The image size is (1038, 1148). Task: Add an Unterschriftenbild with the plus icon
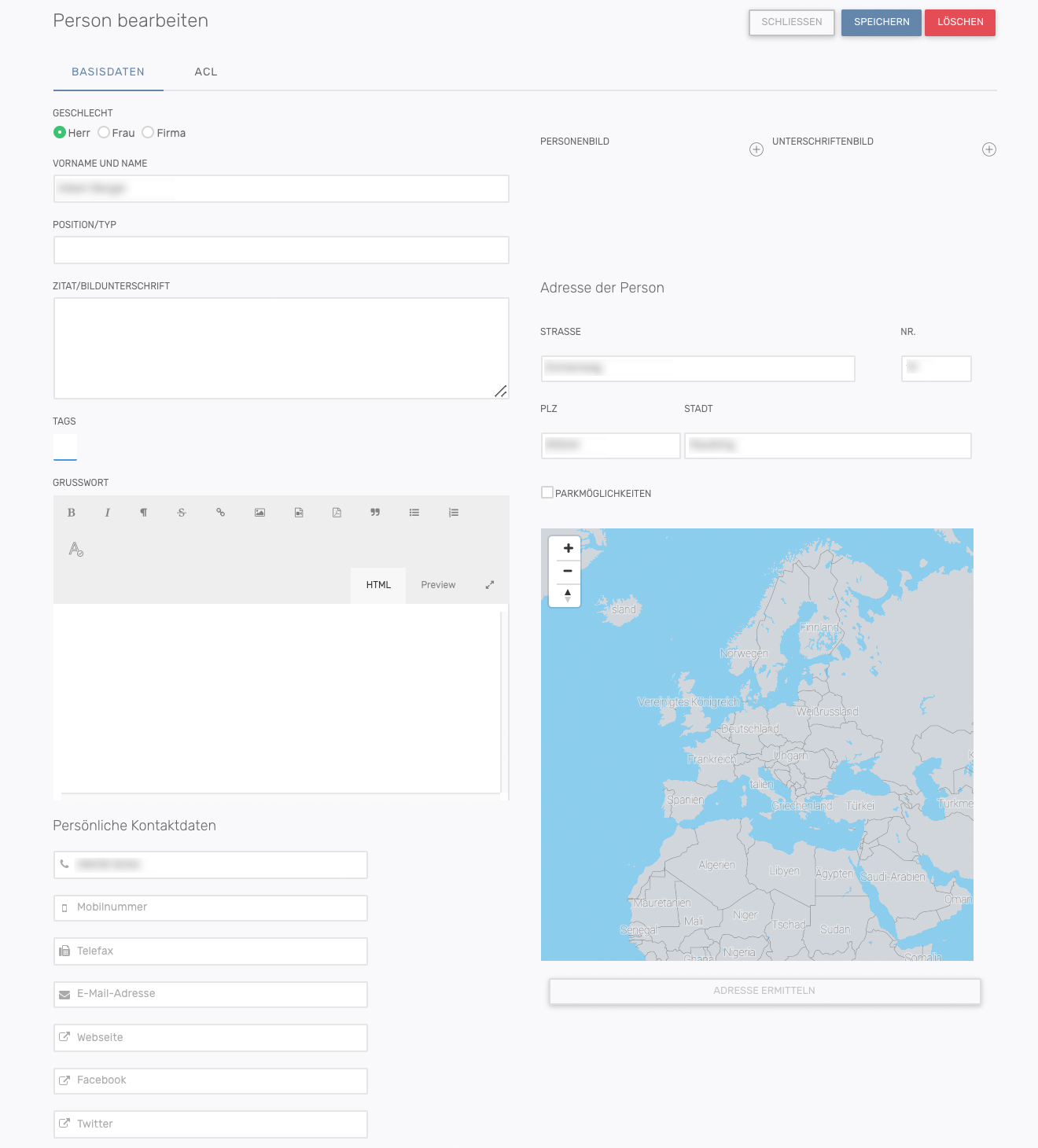click(x=989, y=149)
